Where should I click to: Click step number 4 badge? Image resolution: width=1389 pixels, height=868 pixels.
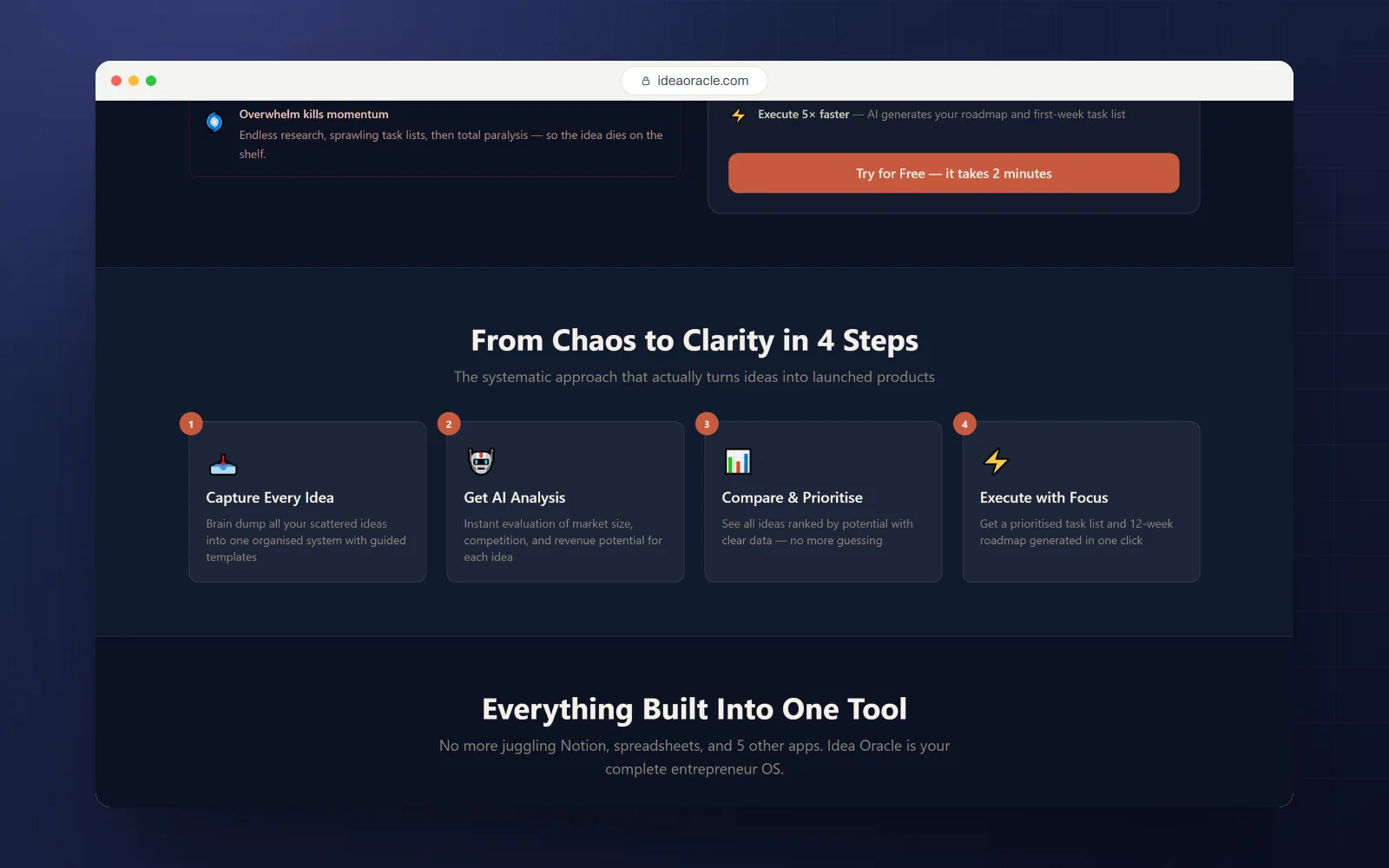[964, 424]
